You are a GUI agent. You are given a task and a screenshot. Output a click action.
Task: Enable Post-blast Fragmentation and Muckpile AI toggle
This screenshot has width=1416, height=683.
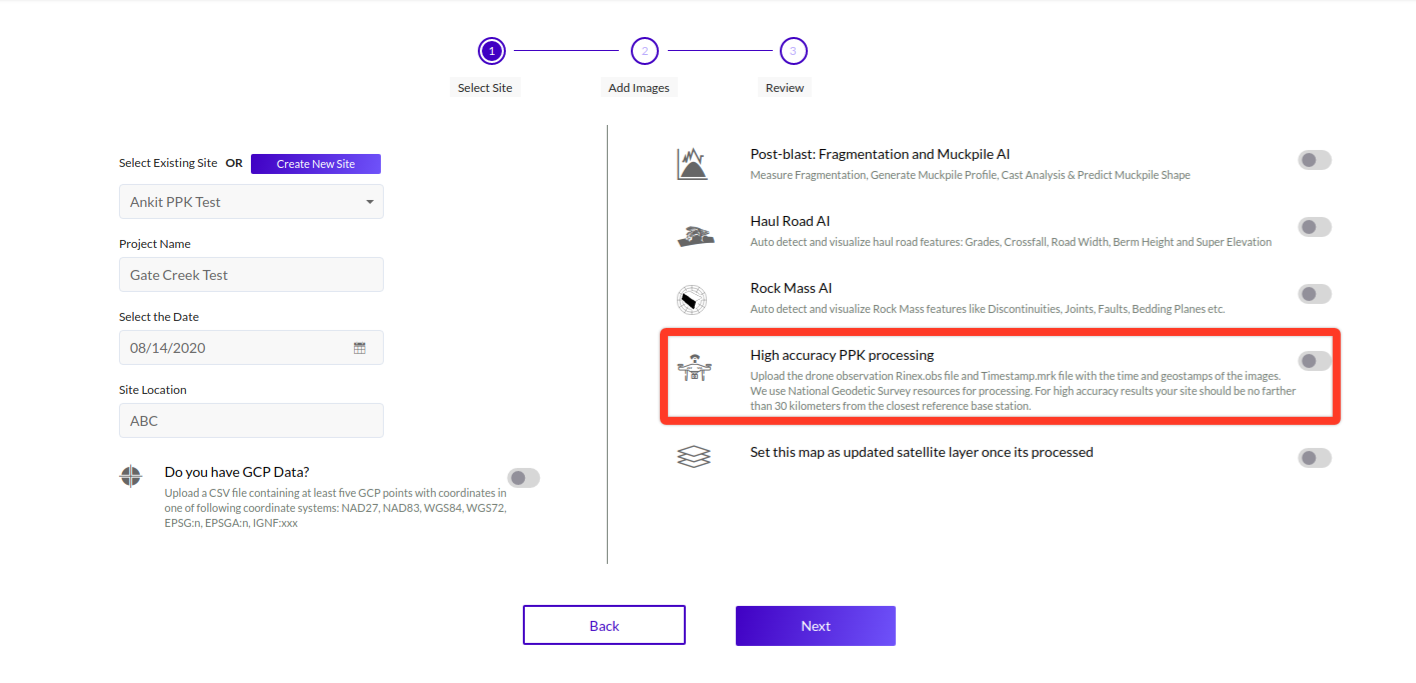pyautogui.click(x=1314, y=160)
